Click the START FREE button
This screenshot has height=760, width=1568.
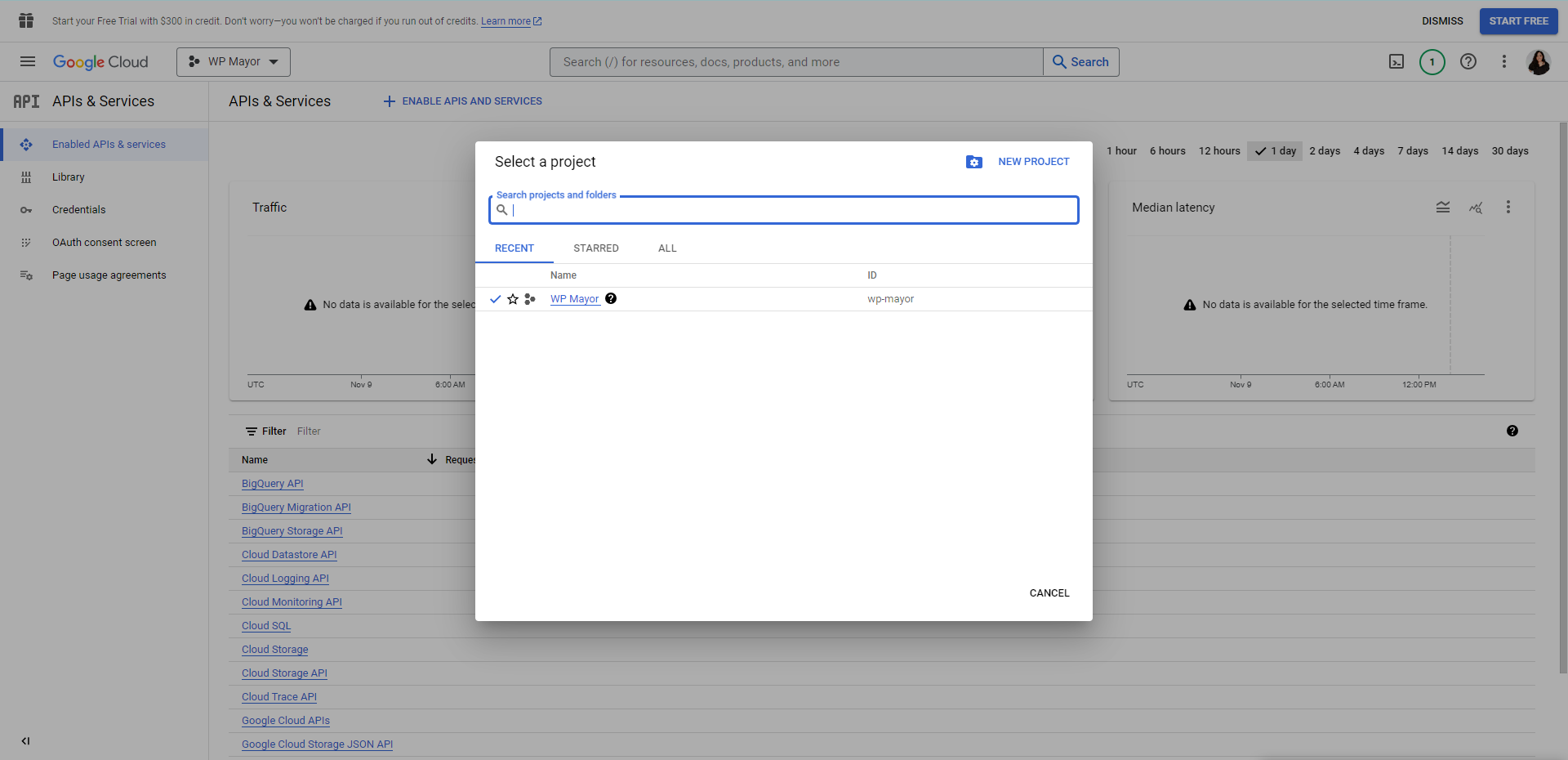coord(1518,21)
